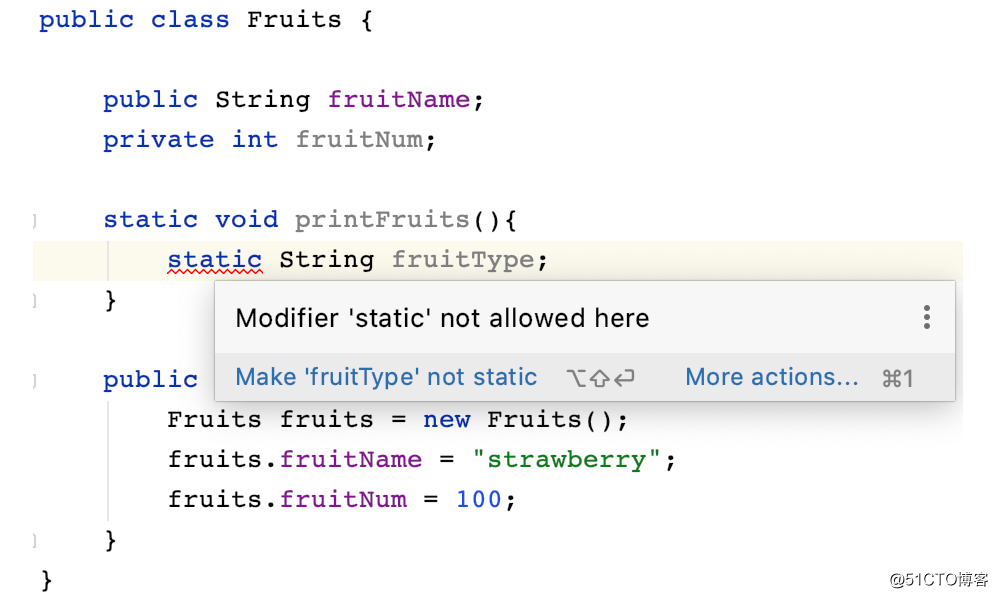The width and height of the screenshot is (998, 598).
Task: Click the error message "Modifier 'static' not allowed here"
Action: pos(442,318)
